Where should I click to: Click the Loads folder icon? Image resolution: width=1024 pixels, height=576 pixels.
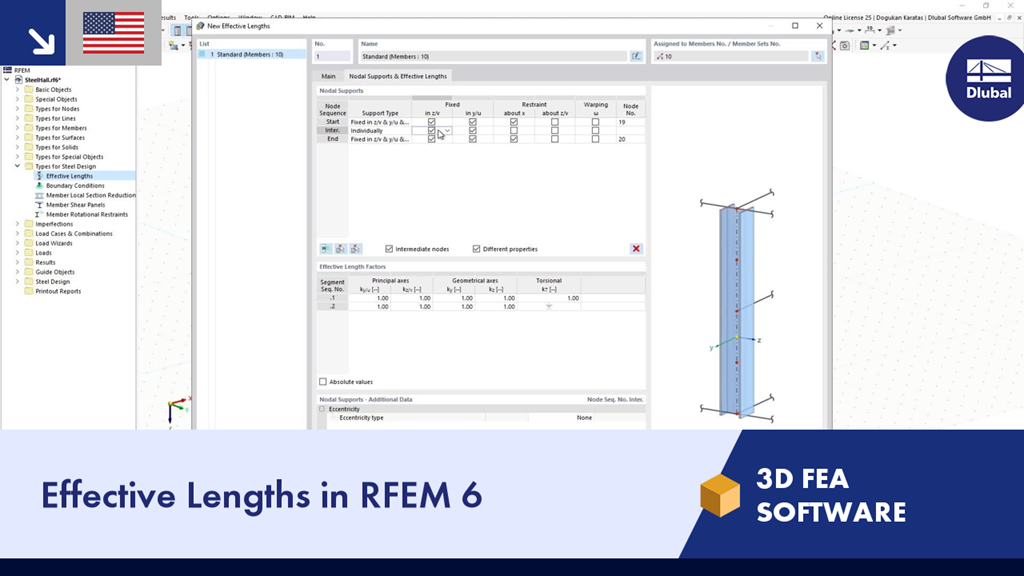tap(29, 253)
